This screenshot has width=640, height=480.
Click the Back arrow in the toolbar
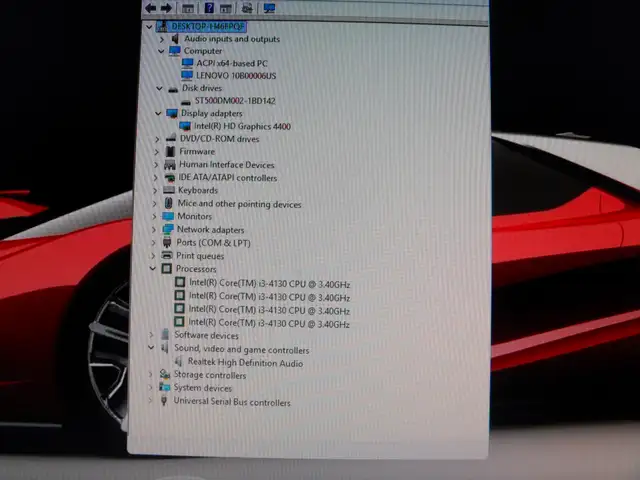[x=151, y=8]
